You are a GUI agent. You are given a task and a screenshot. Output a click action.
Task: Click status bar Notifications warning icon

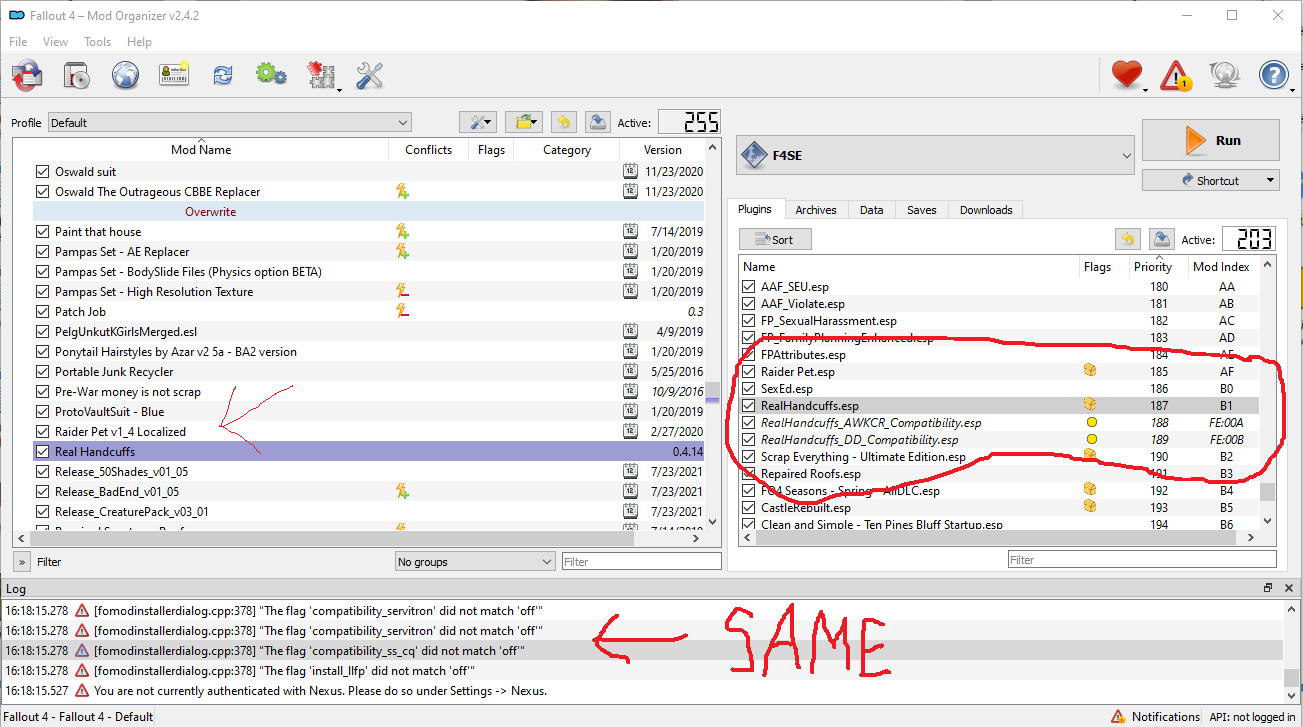click(x=1117, y=716)
